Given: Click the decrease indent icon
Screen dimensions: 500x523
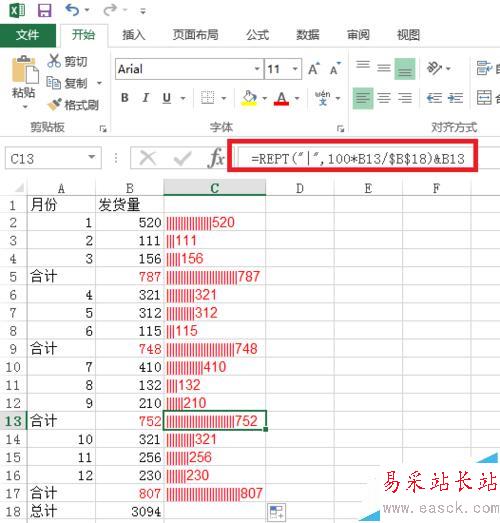Looking at the screenshot, I should click(434, 98).
